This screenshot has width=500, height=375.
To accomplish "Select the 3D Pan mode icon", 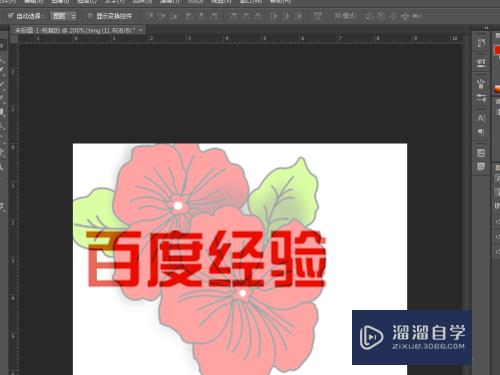I will tap(393, 16).
